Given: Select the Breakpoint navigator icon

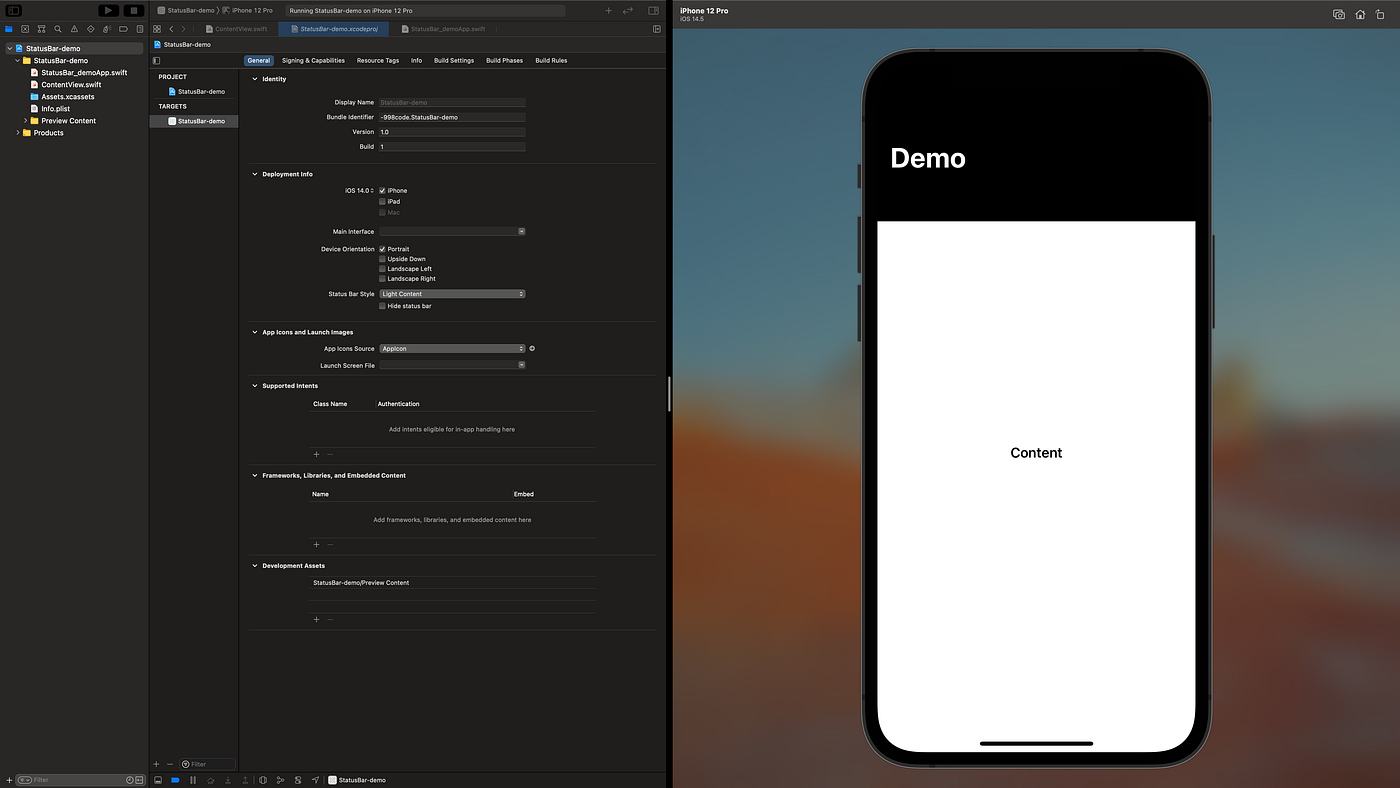Looking at the screenshot, I should pyautogui.click(x=123, y=28).
